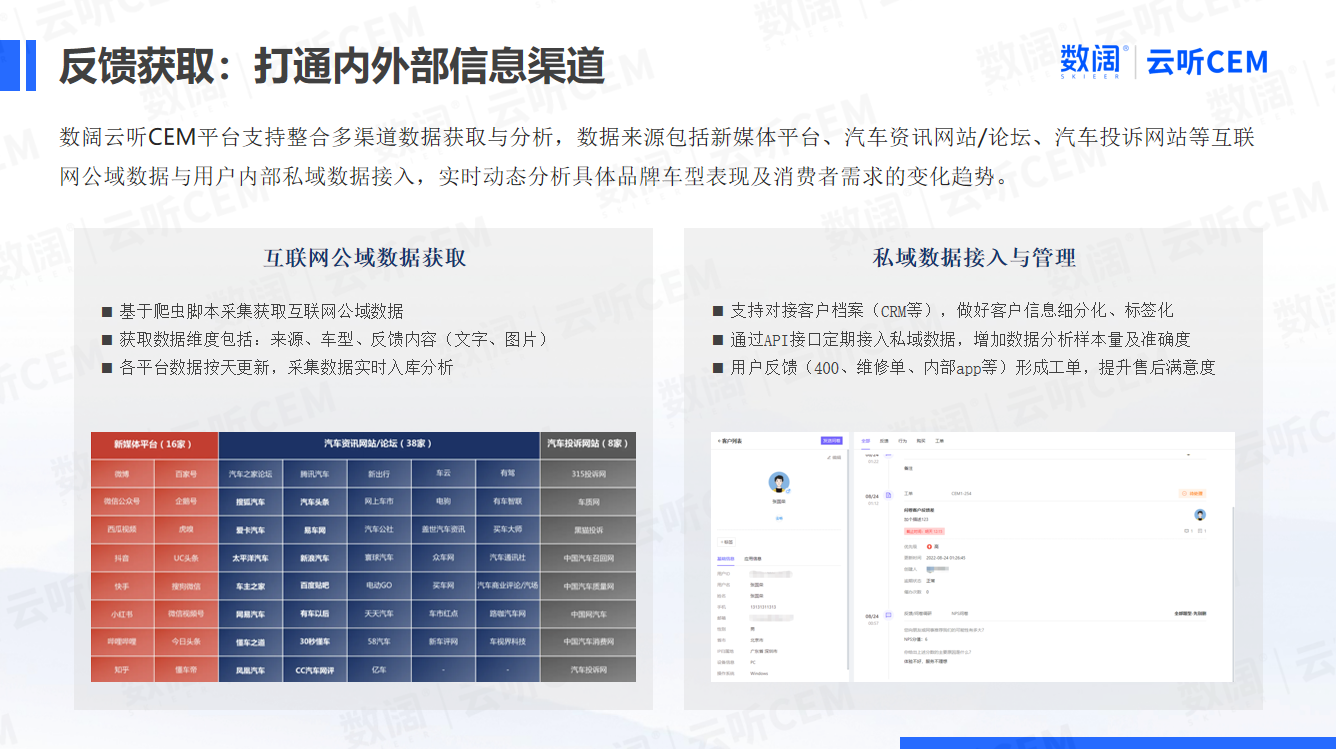Switch to the 反馈 tab

(x=884, y=441)
